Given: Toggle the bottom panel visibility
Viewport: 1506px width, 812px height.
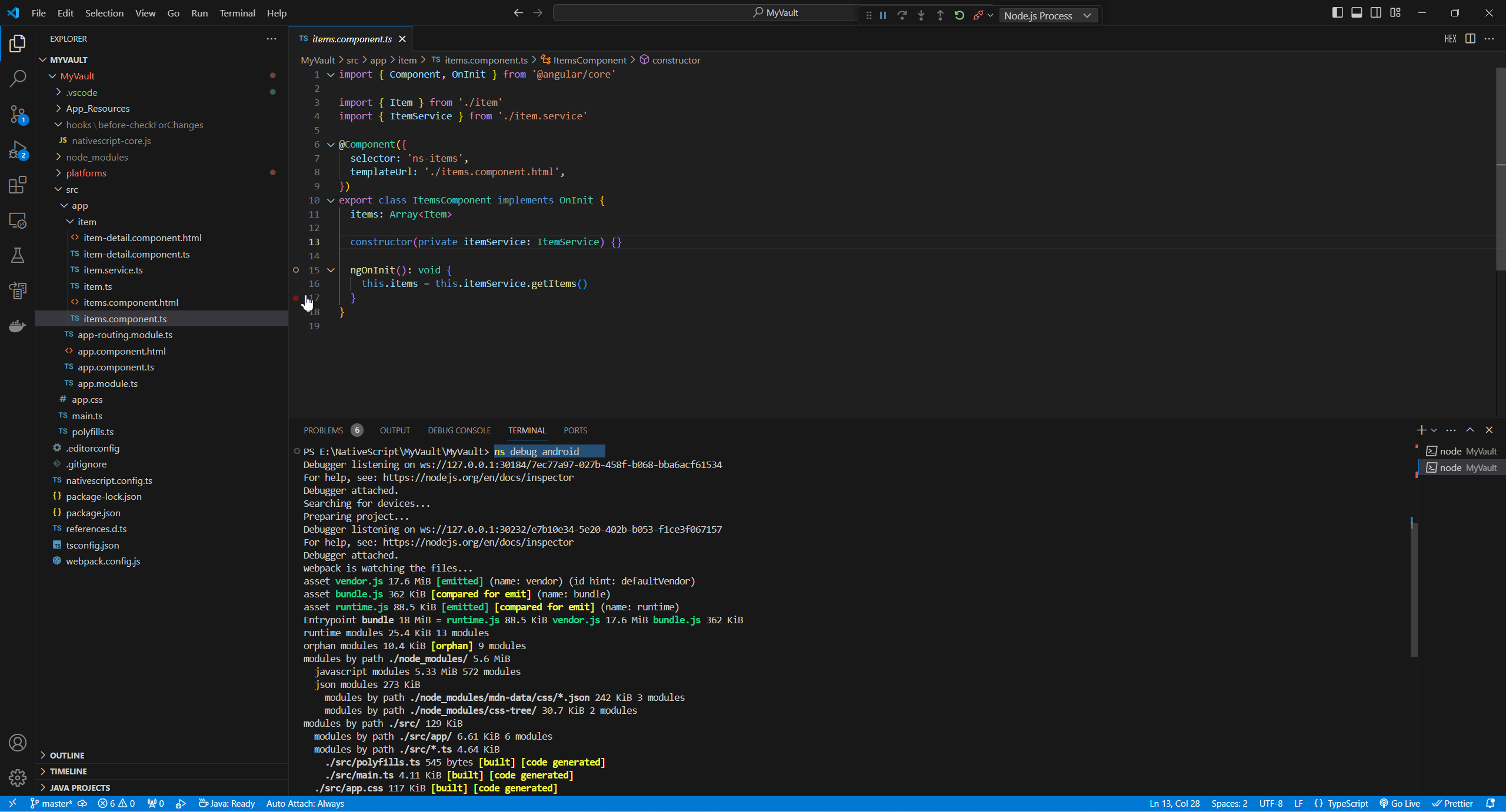Looking at the screenshot, I should click(1357, 13).
